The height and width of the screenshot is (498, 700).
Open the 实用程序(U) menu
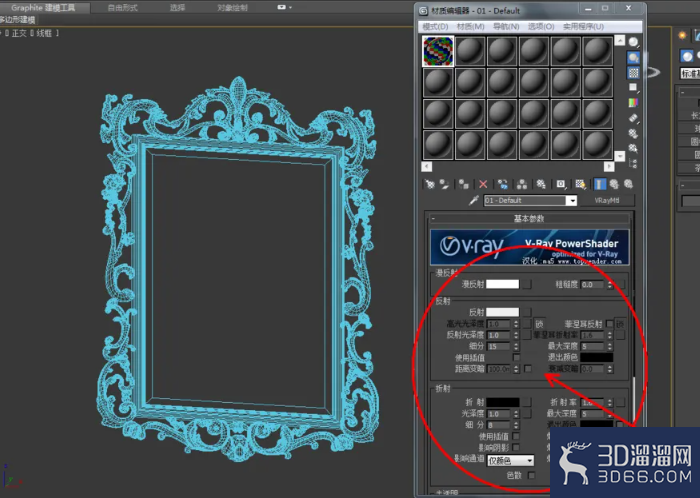click(583, 27)
